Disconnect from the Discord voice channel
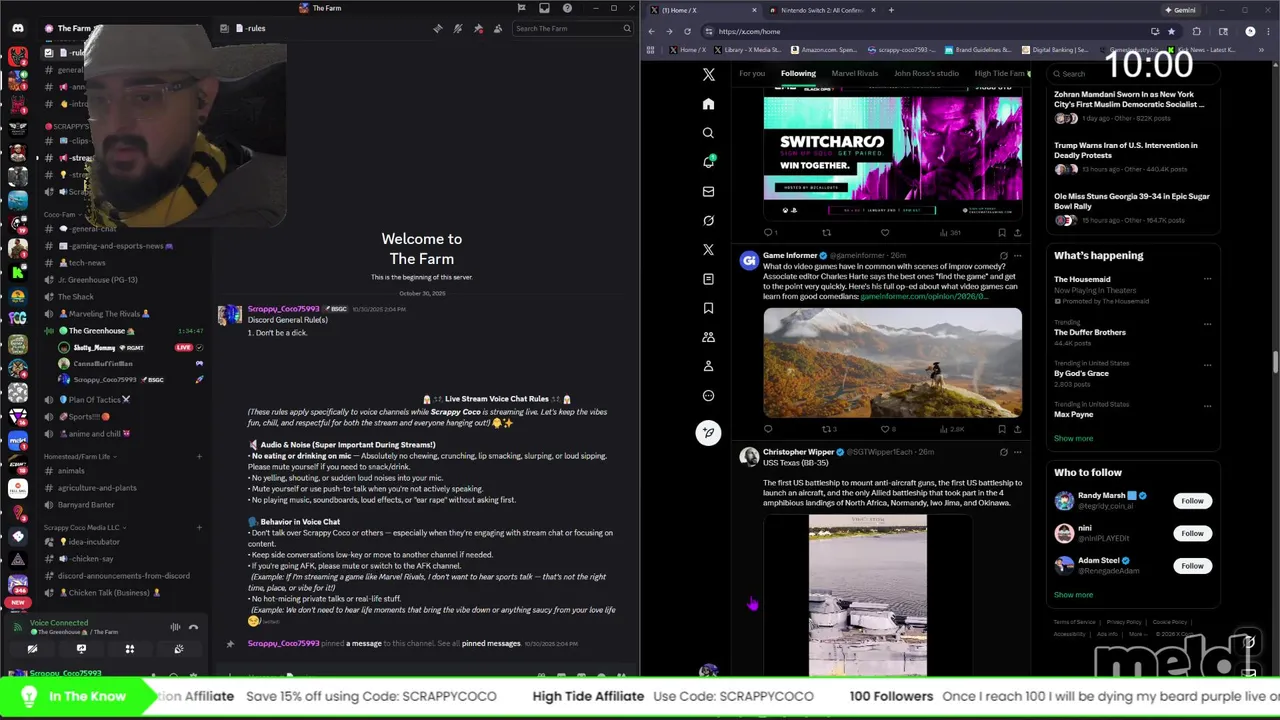 click(x=194, y=627)
